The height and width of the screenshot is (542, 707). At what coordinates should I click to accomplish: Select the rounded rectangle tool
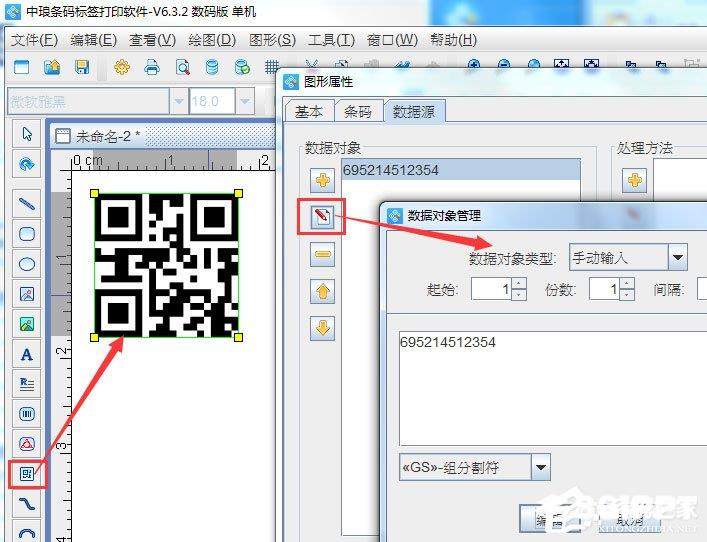(x=27, y=234)
